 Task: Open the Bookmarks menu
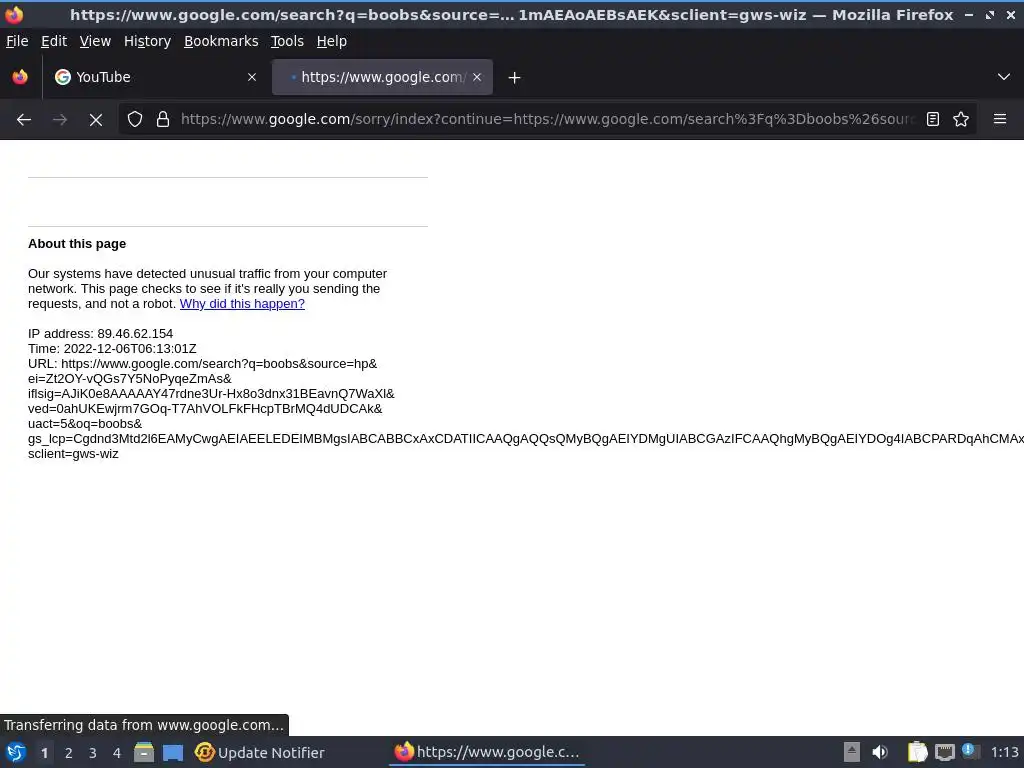(221, 41)
